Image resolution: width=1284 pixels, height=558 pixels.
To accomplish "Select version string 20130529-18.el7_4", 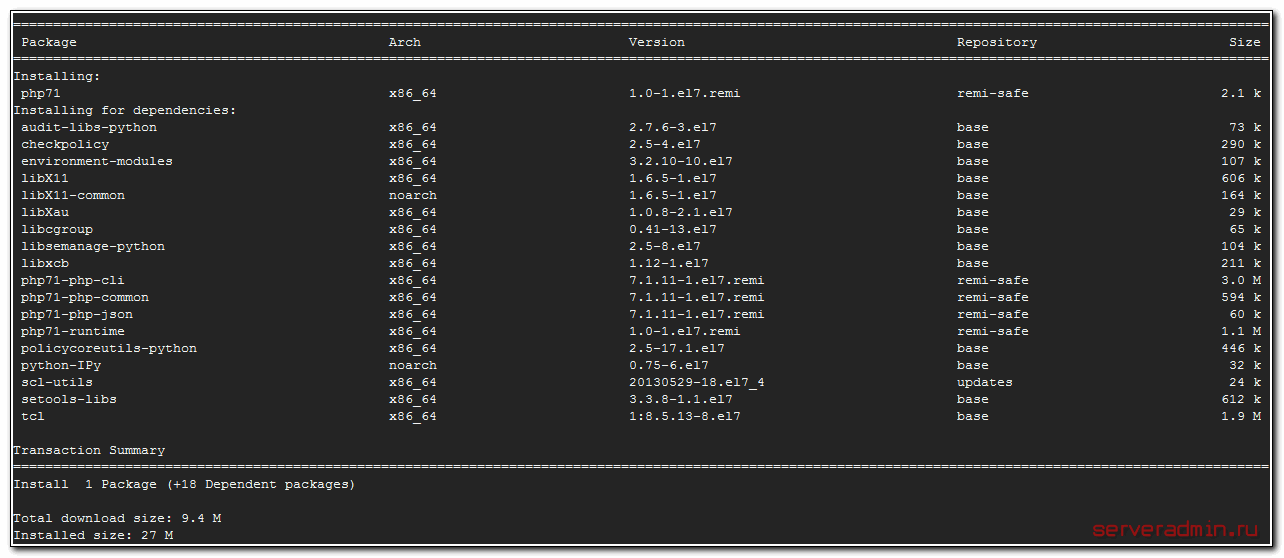I will [x=696, y=382].
